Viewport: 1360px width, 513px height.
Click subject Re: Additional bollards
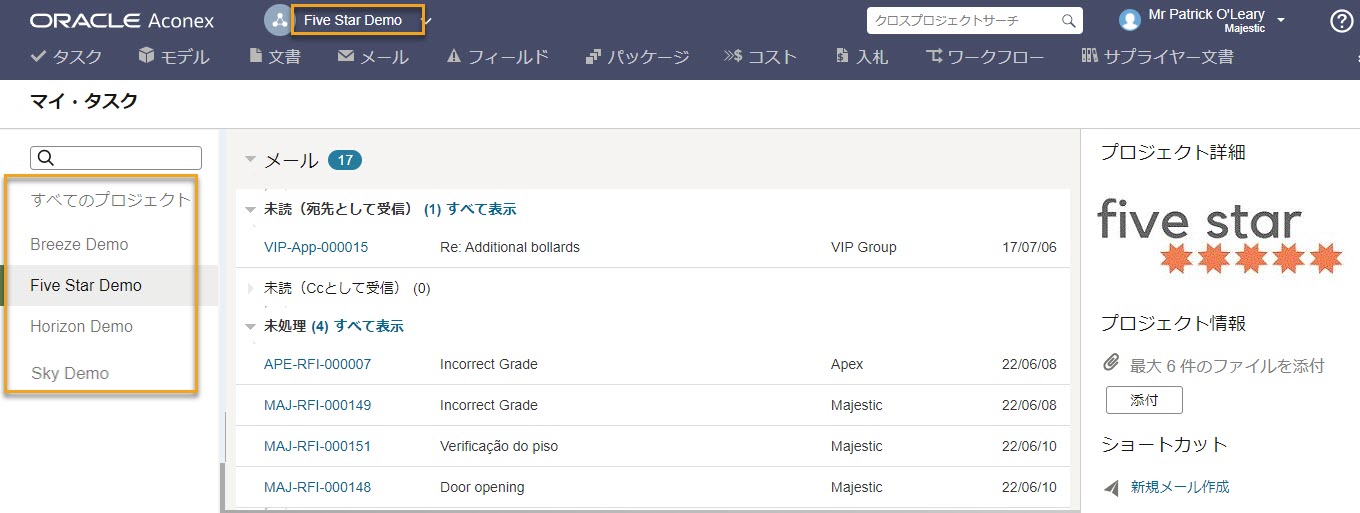[x=510, y=247]
